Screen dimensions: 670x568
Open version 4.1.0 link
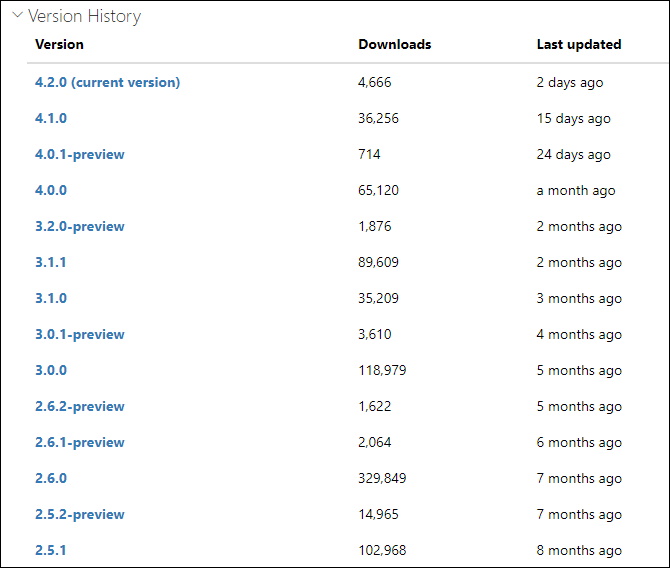point(51,118)
